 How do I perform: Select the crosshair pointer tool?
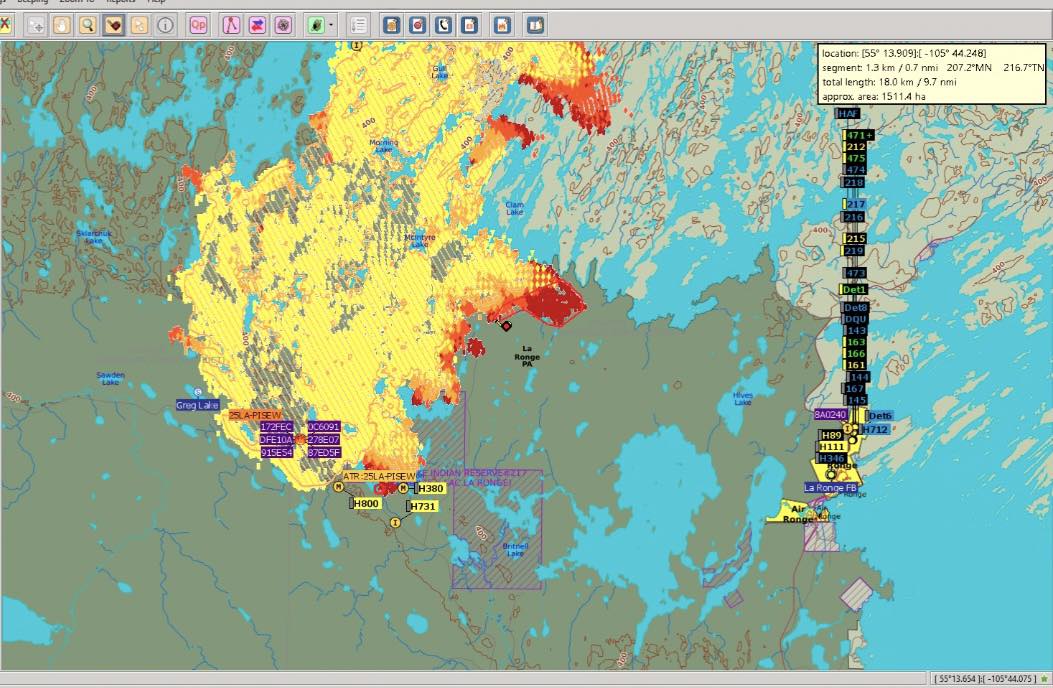[x=36, y=26]
